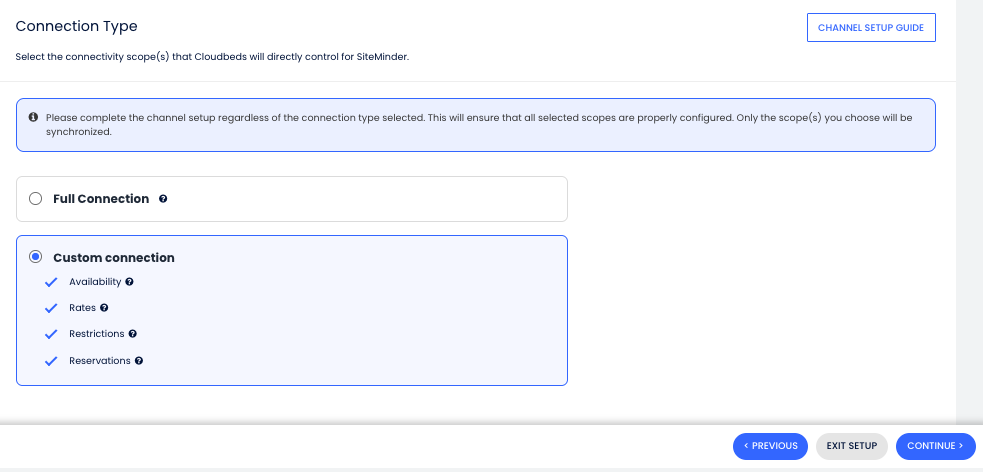Click the Full Connection help icon
This screenshot has height=472, width=983.
[x=163, y=199]
